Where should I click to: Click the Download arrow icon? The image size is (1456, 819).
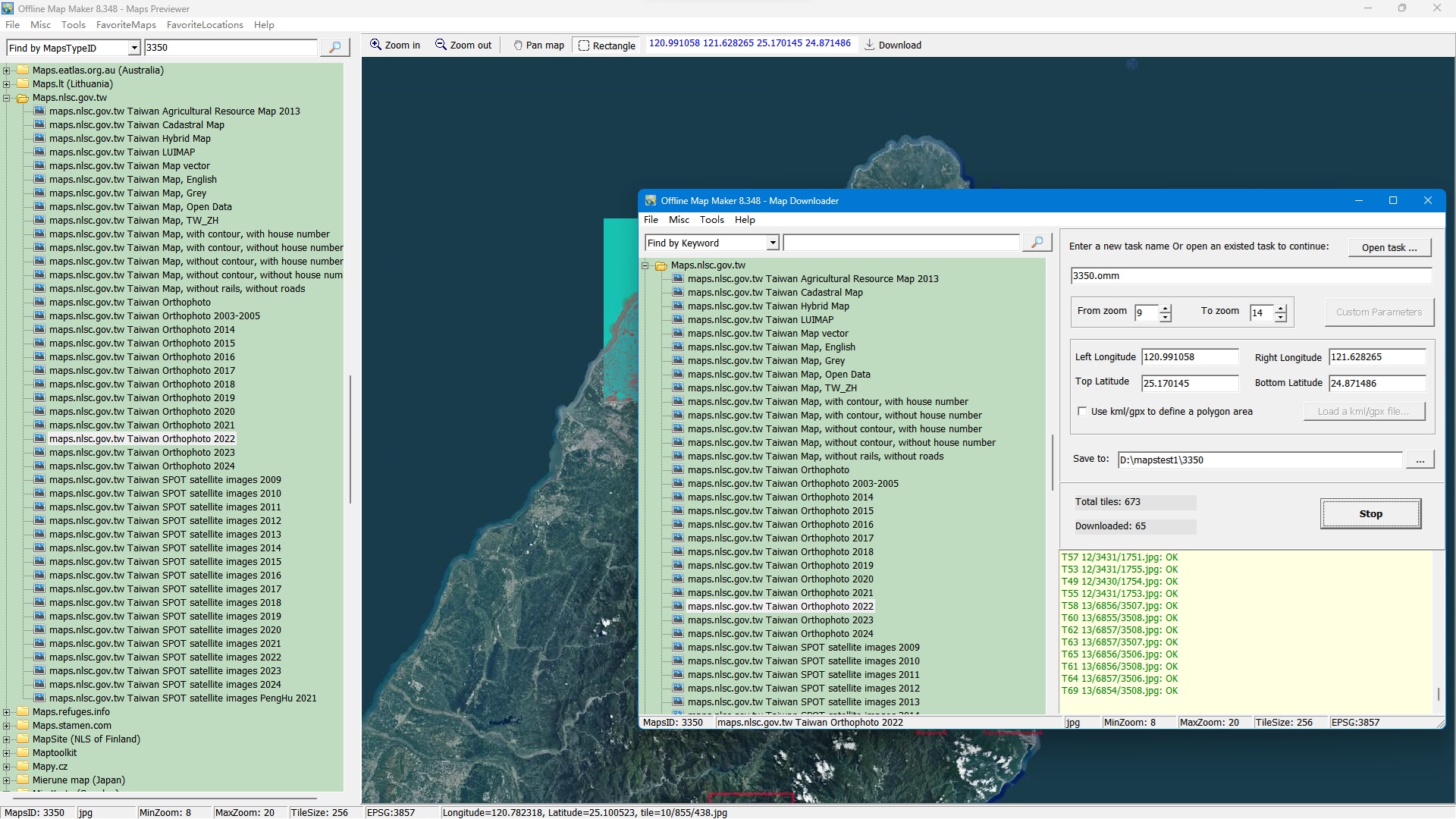click(870, 45)
